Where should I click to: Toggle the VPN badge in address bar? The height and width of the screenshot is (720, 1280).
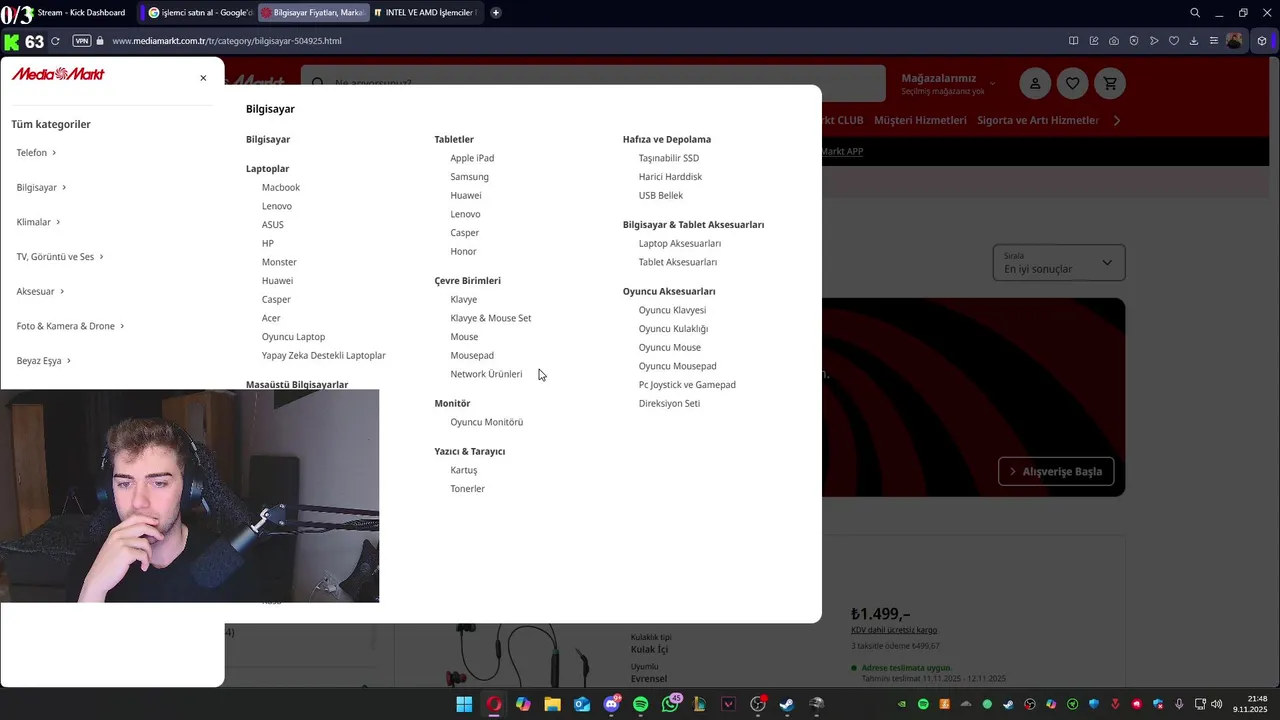point(82,41)
